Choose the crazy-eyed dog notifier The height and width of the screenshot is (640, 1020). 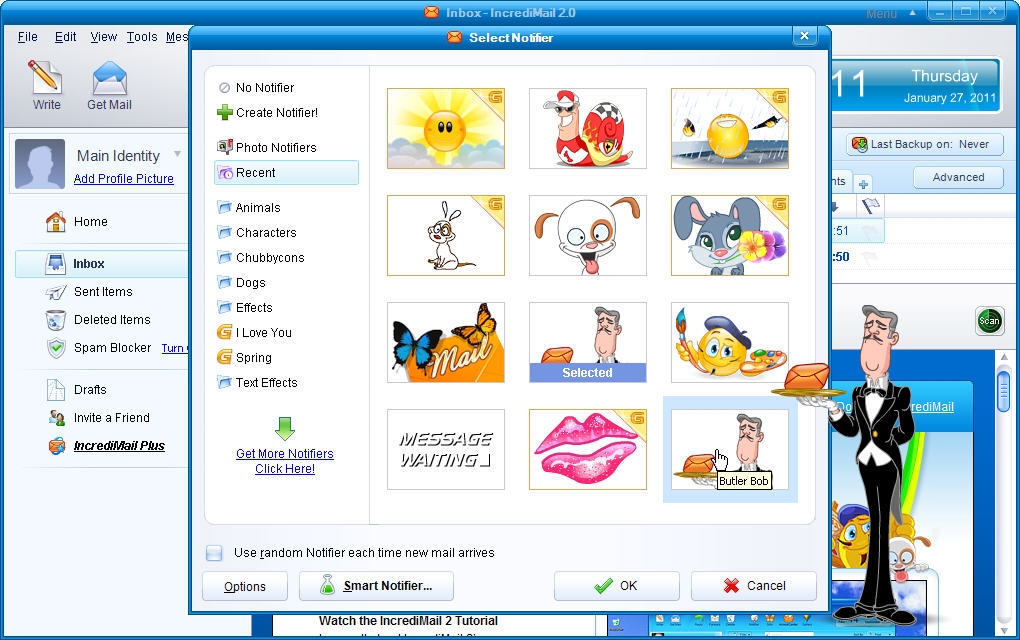pos(587,235)
